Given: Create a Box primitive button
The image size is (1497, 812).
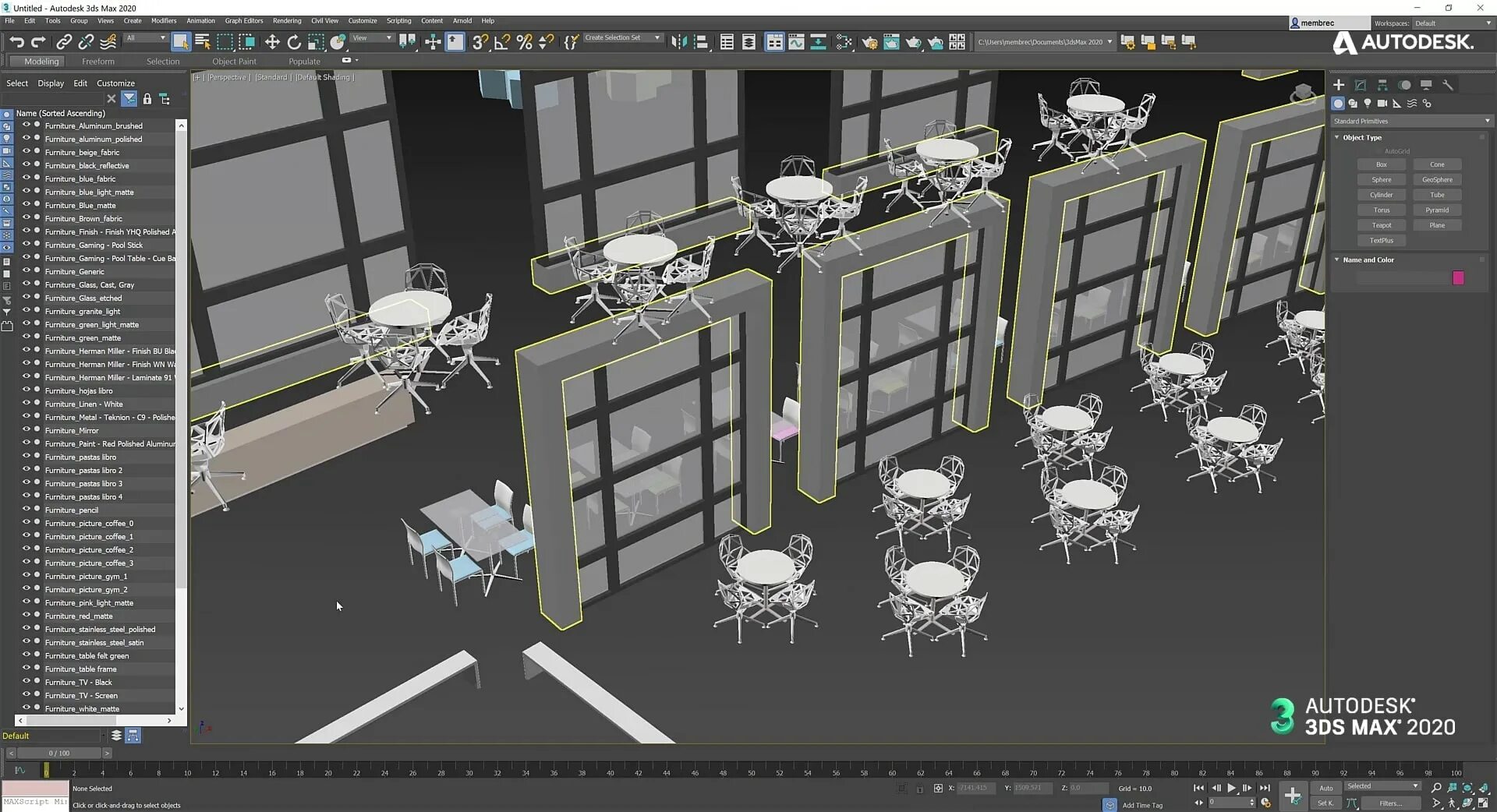Looking at the screenshot, I should click(x=1381, y=164).
